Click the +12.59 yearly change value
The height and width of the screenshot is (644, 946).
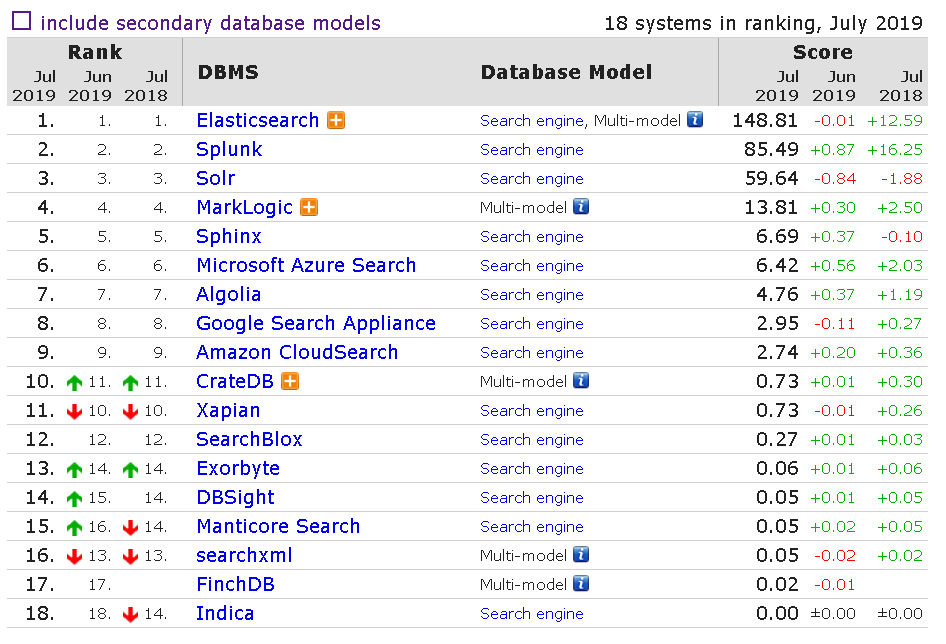(895, 121)
